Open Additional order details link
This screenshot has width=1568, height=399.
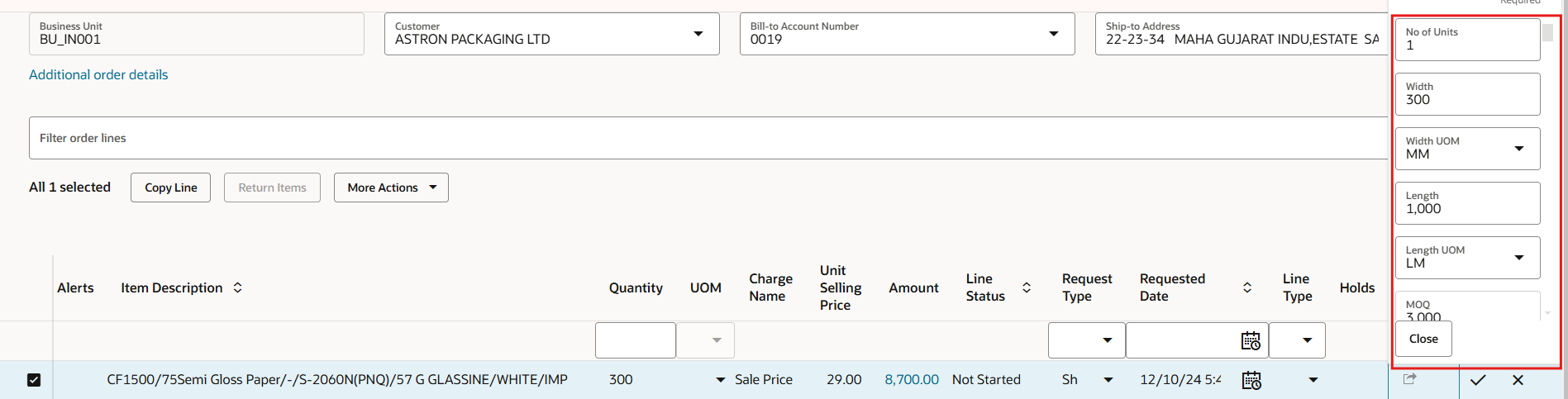(98, 74)
